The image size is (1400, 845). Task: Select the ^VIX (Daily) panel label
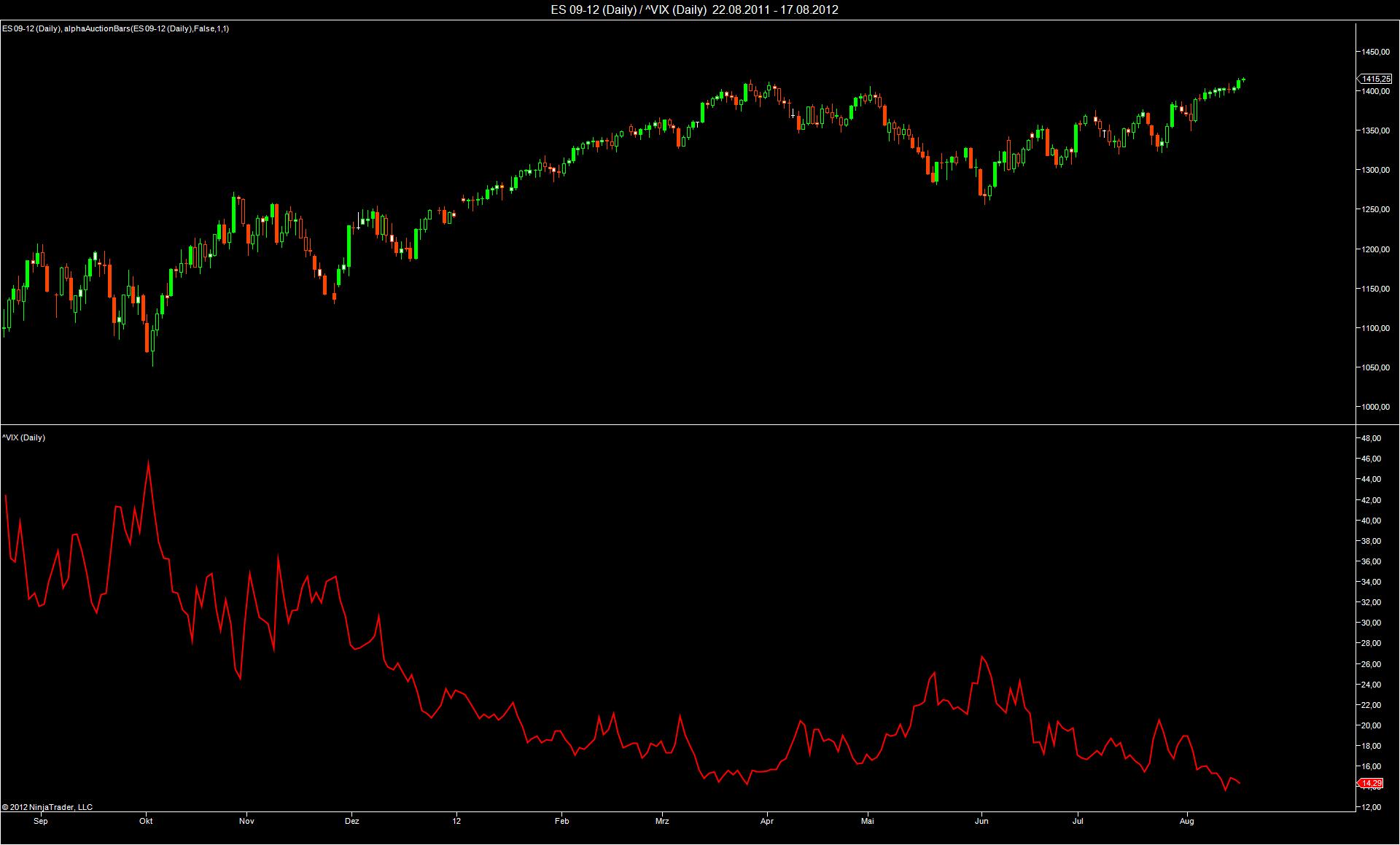pyautogui.click(x=23, y=437)
